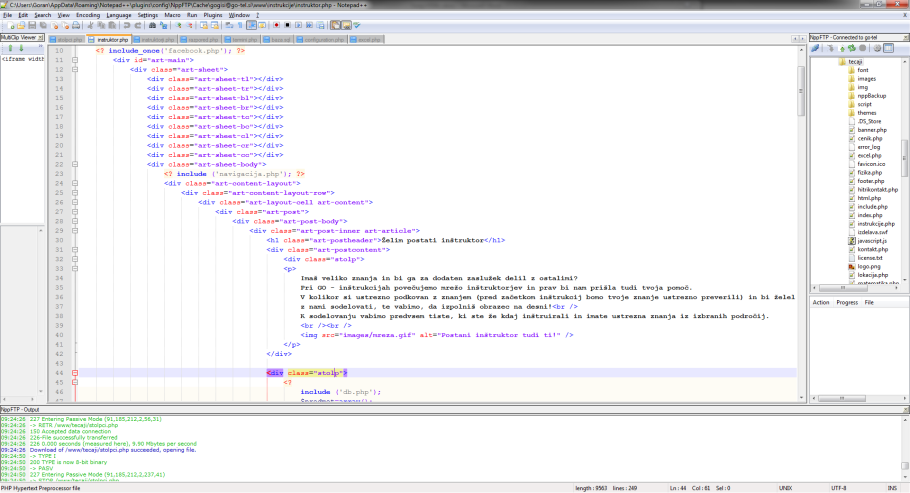Click the Cut scissors icon
The width and height of the screenshot is (910, 493).
90,26
